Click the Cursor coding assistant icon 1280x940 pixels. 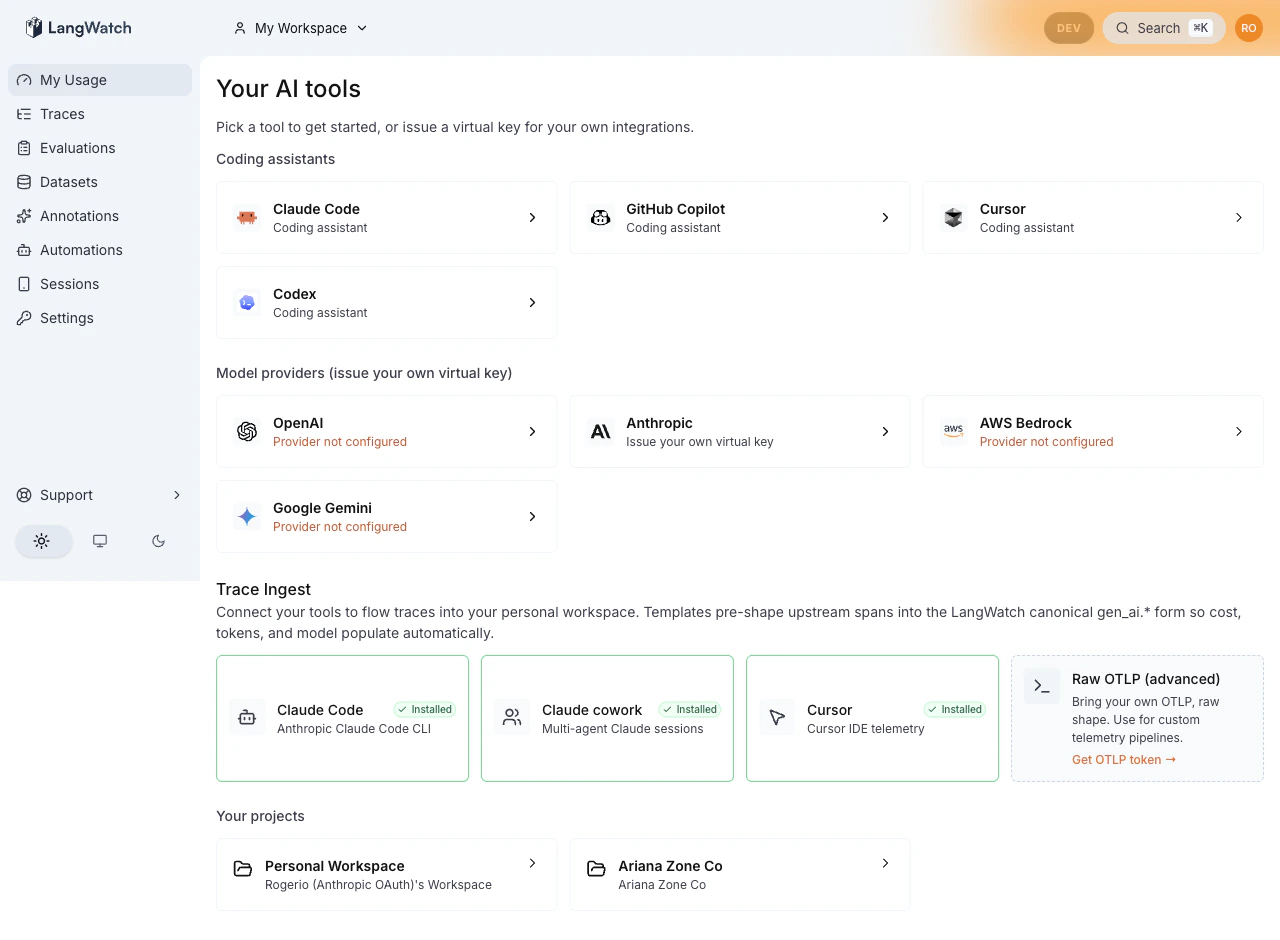(x=953, y=217)
